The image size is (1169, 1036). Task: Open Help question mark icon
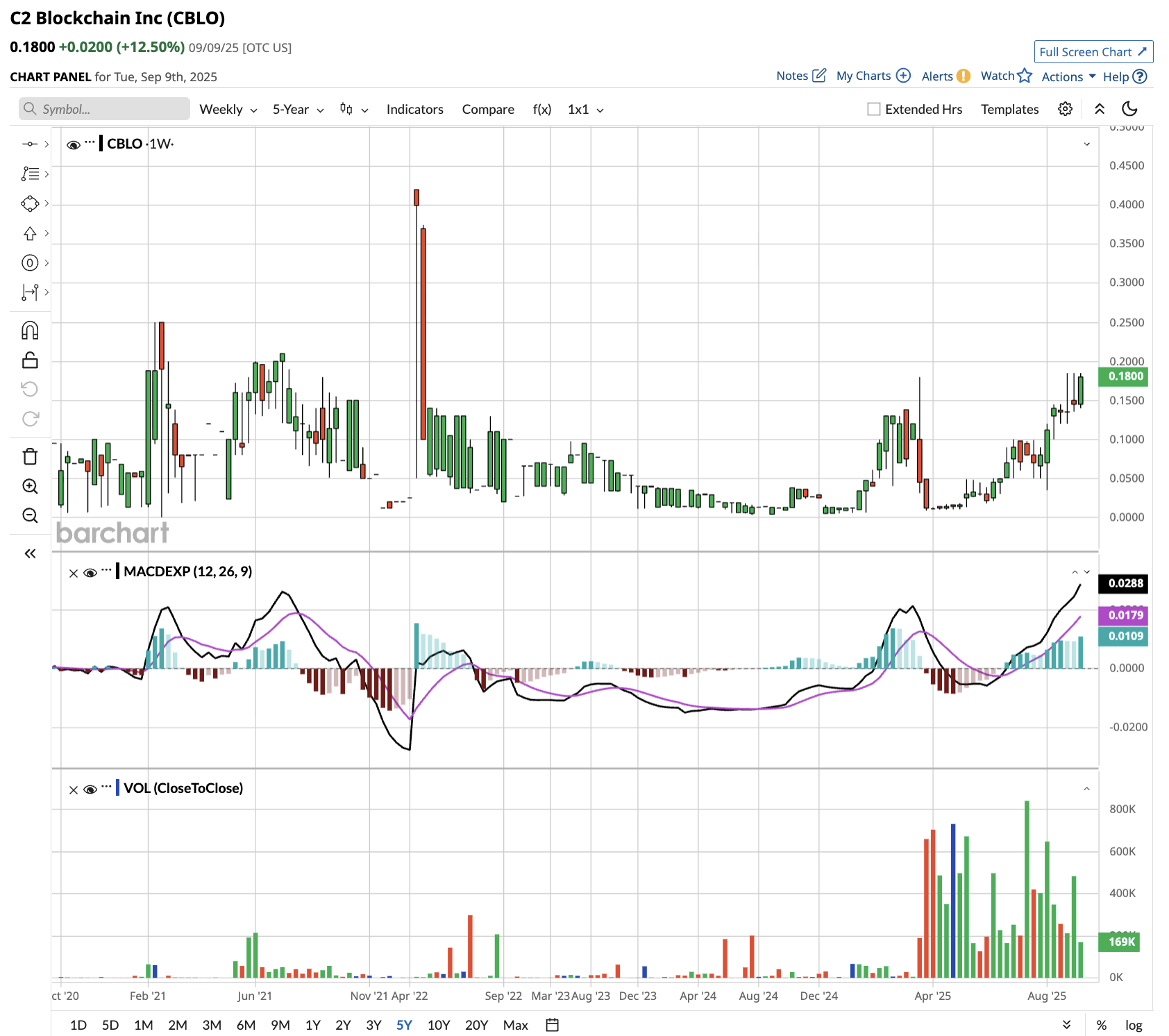coord(1139,76)
